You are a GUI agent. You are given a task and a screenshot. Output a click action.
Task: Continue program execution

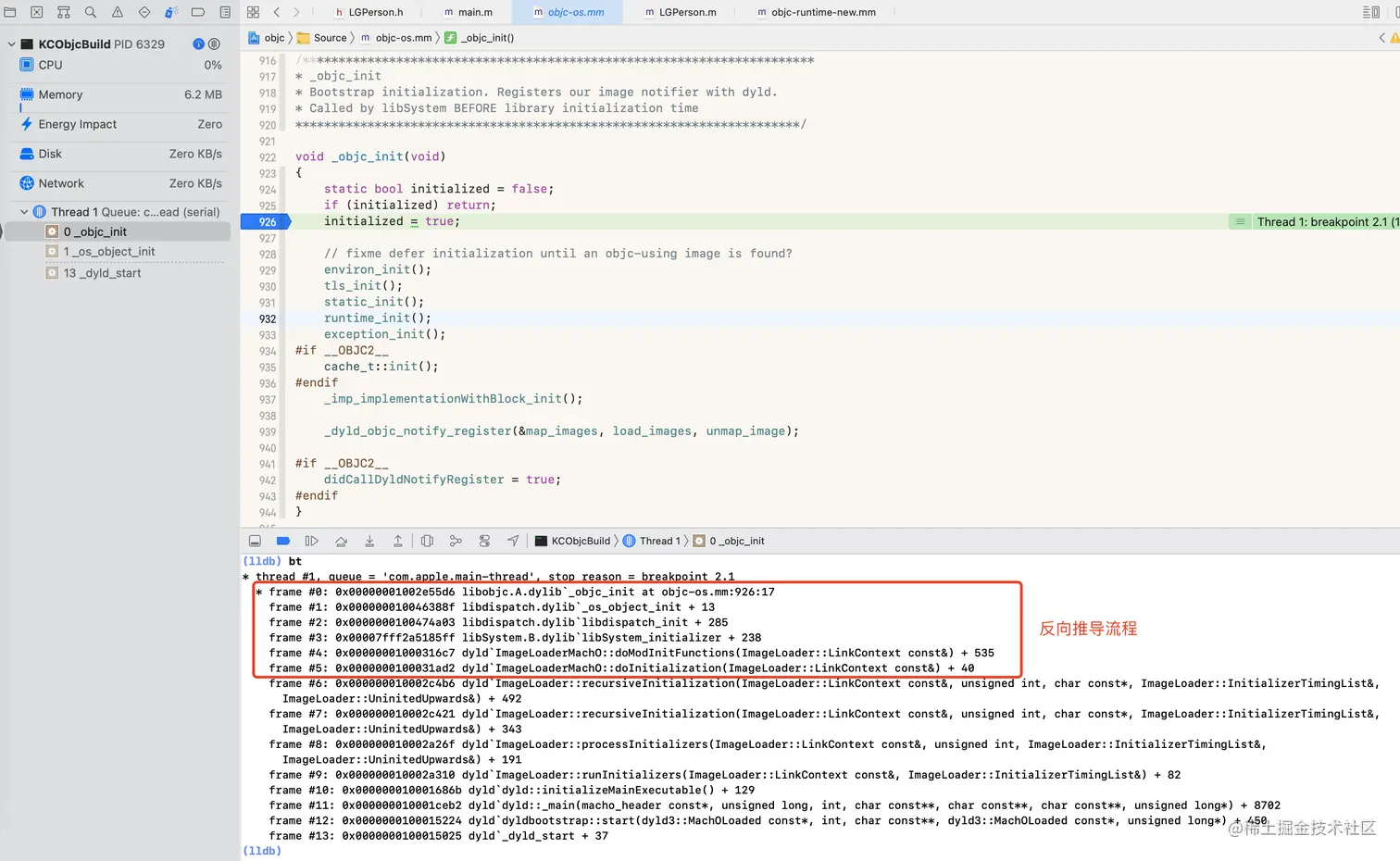312,541
